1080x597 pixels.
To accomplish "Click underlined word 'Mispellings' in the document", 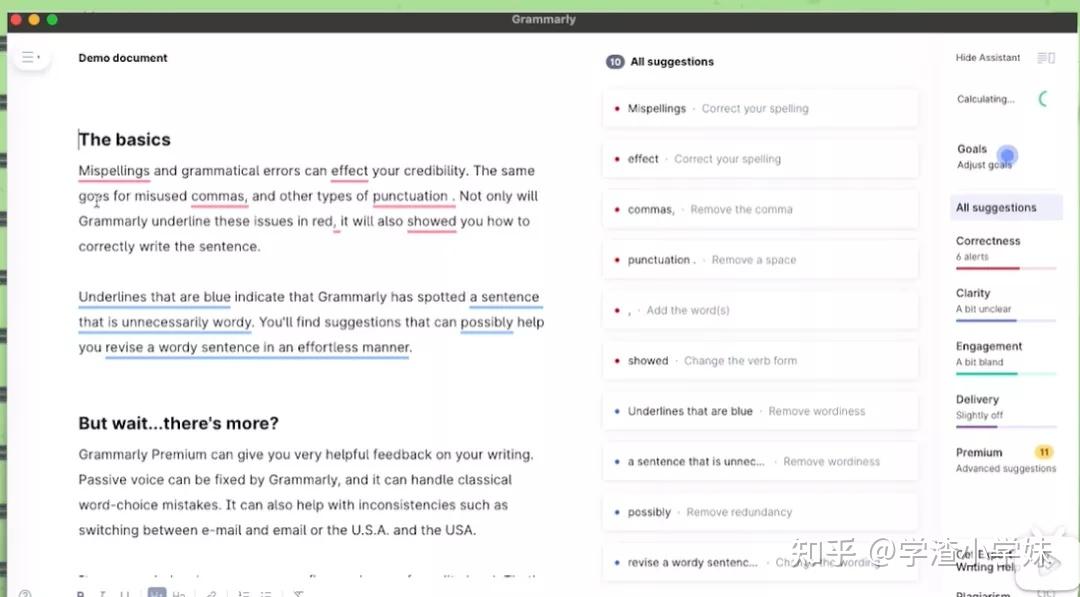I will [x=114, y=171].
